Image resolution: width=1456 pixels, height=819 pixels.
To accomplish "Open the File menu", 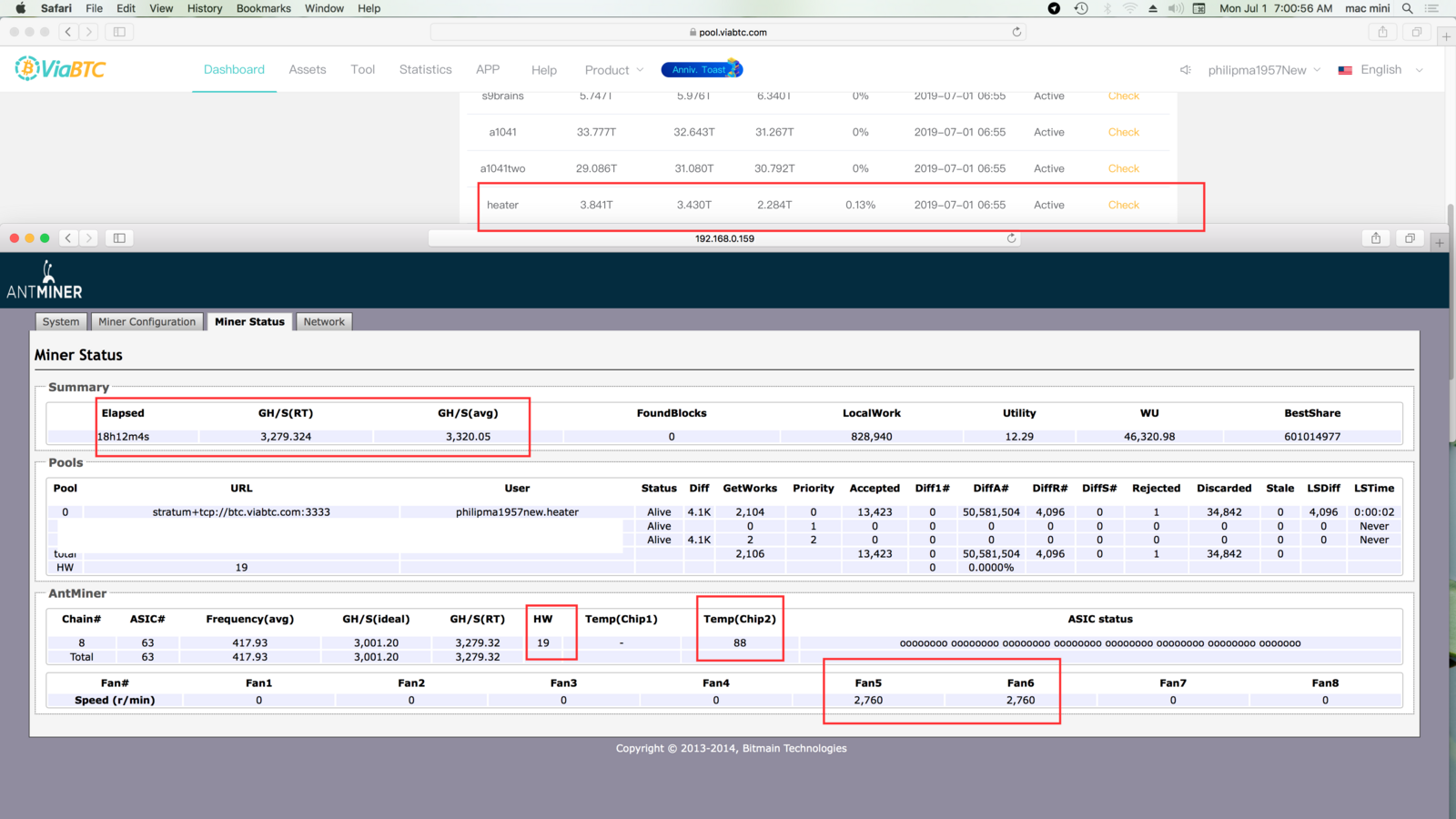I will (x=95, y=8).
